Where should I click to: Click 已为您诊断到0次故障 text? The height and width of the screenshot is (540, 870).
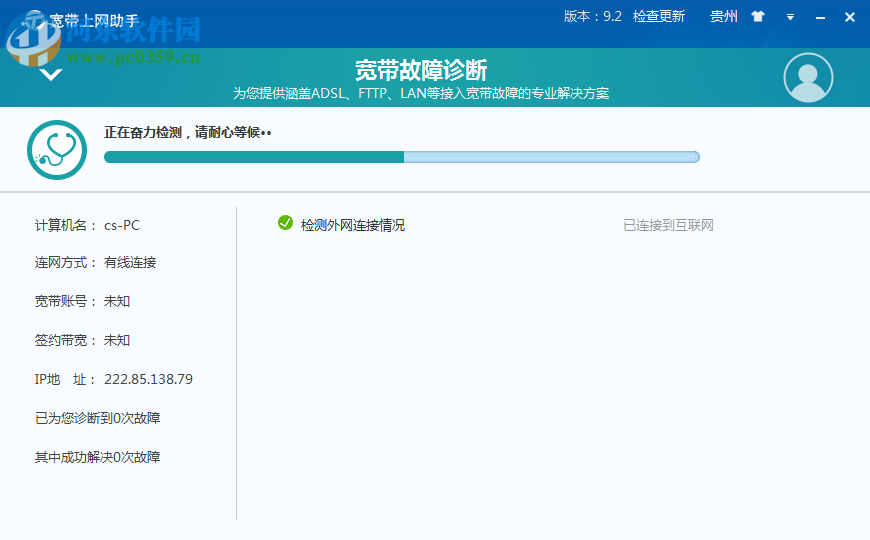coord(98,418)
